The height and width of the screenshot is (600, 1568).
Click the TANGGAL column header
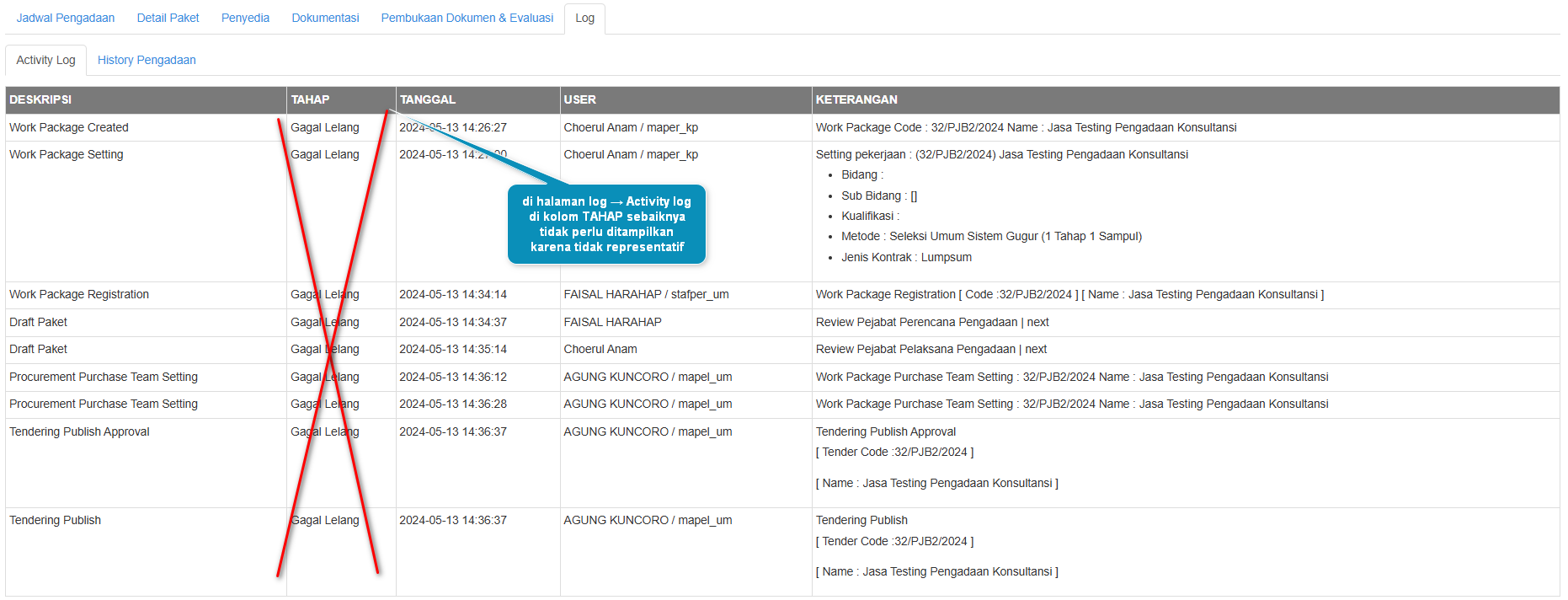[x=428, y=99]
